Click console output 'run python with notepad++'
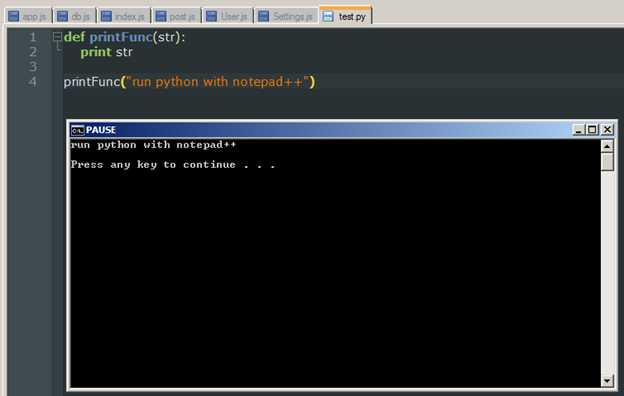Viewport: 624px width, 396px height. [153, 145]
